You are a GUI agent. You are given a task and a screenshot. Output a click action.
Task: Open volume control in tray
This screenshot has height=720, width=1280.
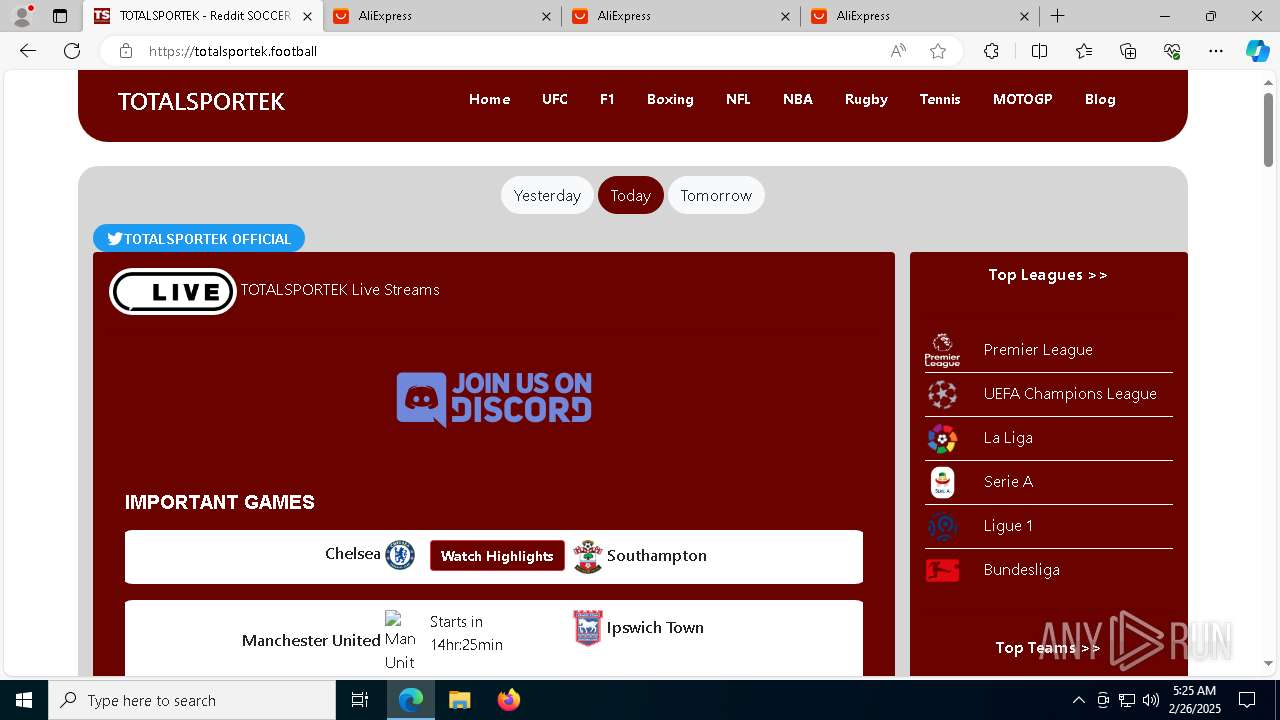(1150, 700)
